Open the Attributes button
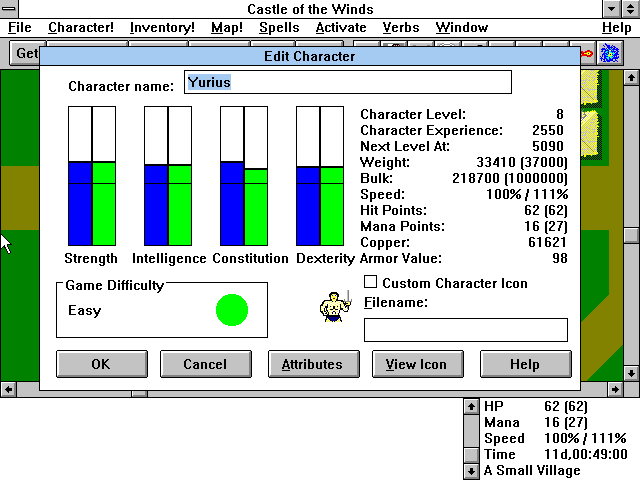The width and height of the screenshot is (640, 480). coord(313,364)
